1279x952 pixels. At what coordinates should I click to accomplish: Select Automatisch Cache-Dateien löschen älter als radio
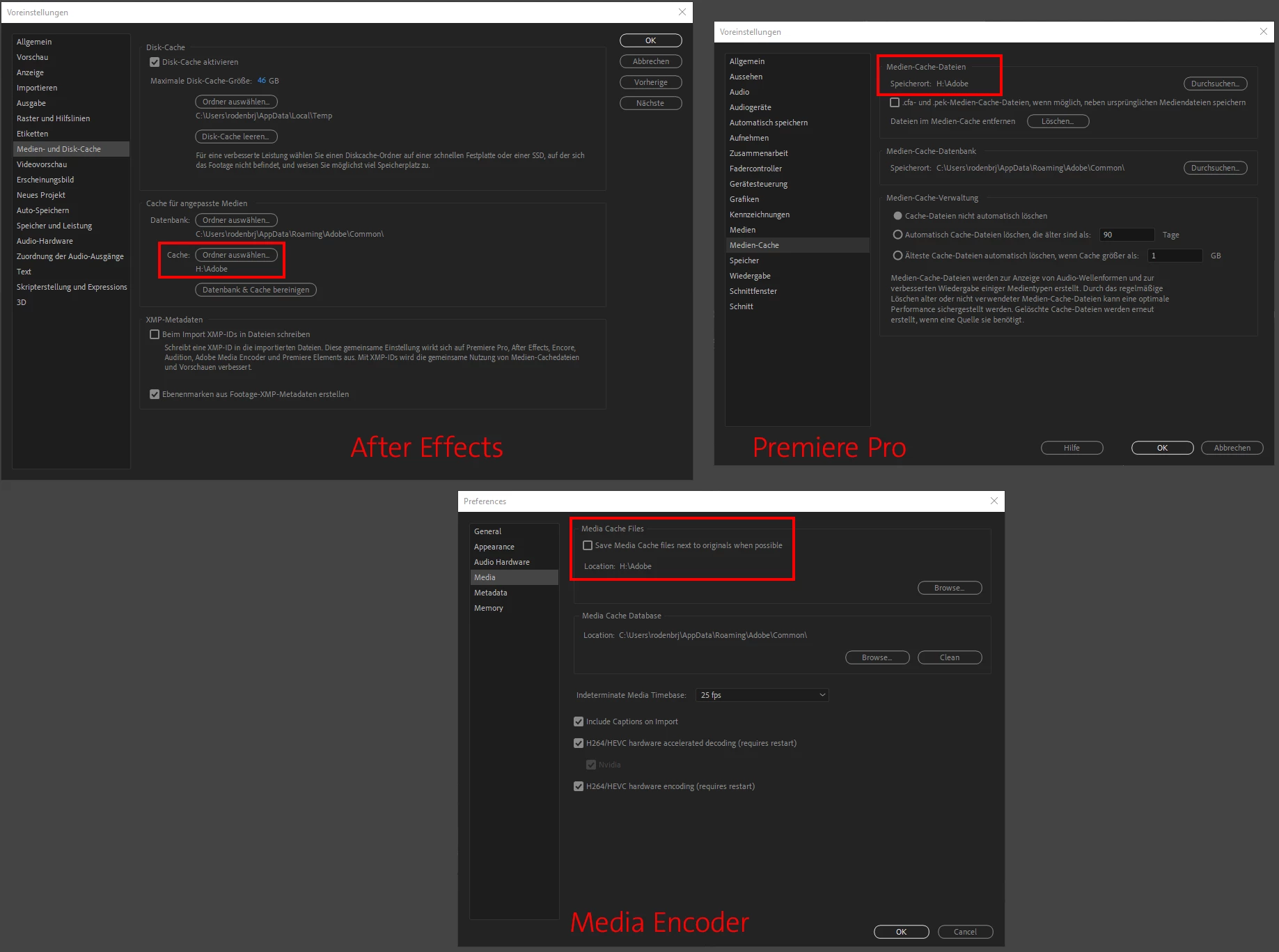[x=897, y=235]
